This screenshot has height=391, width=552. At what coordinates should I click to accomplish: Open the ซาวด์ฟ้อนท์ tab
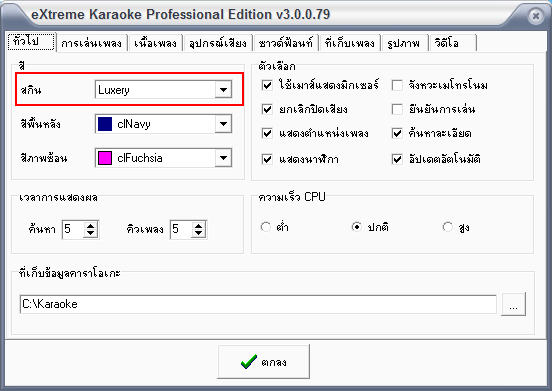[286, 43]
